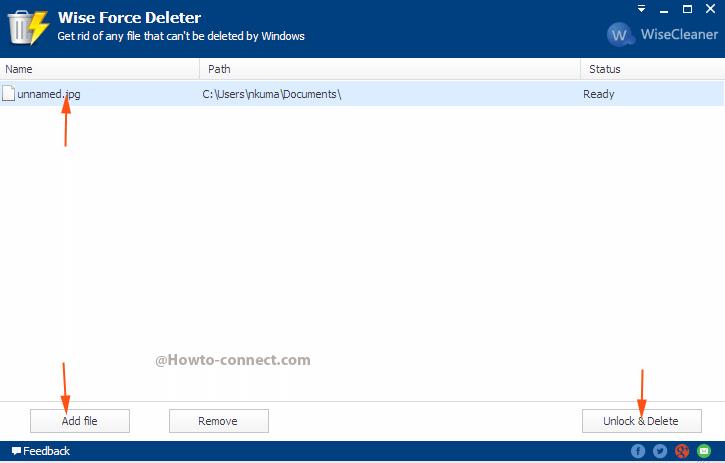Select the unnamed.jpg file row

362,94
